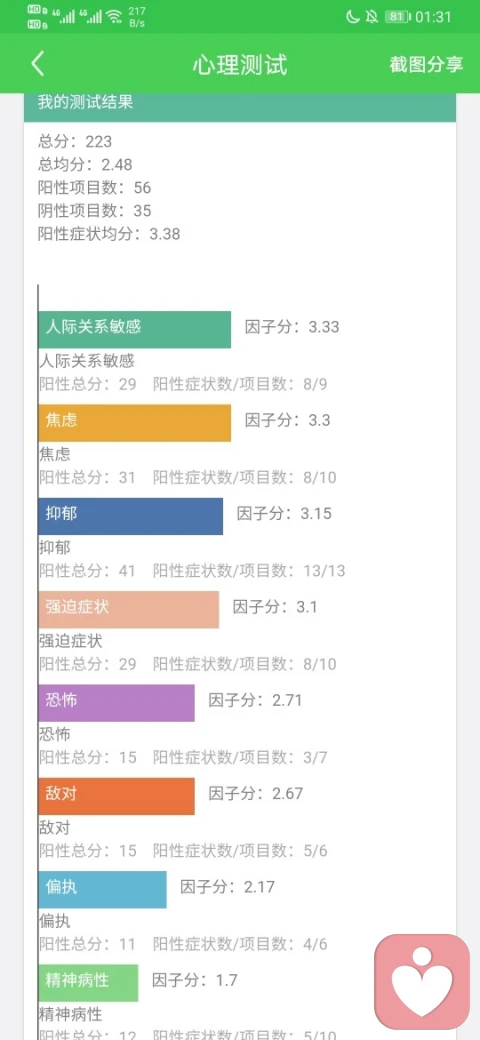
Task: Tap the moon do-not-disturb icon
Action: pos(353,17)
